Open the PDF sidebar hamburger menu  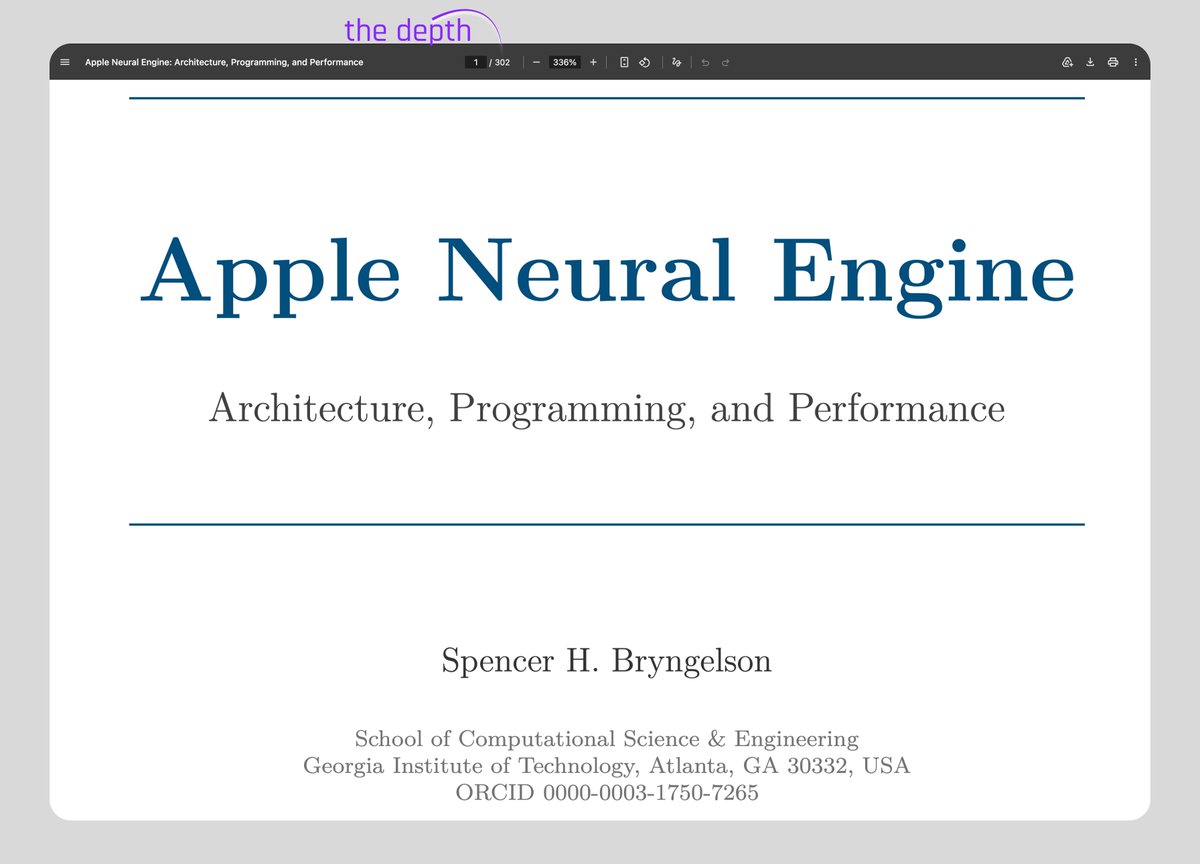tap(65, 62)
